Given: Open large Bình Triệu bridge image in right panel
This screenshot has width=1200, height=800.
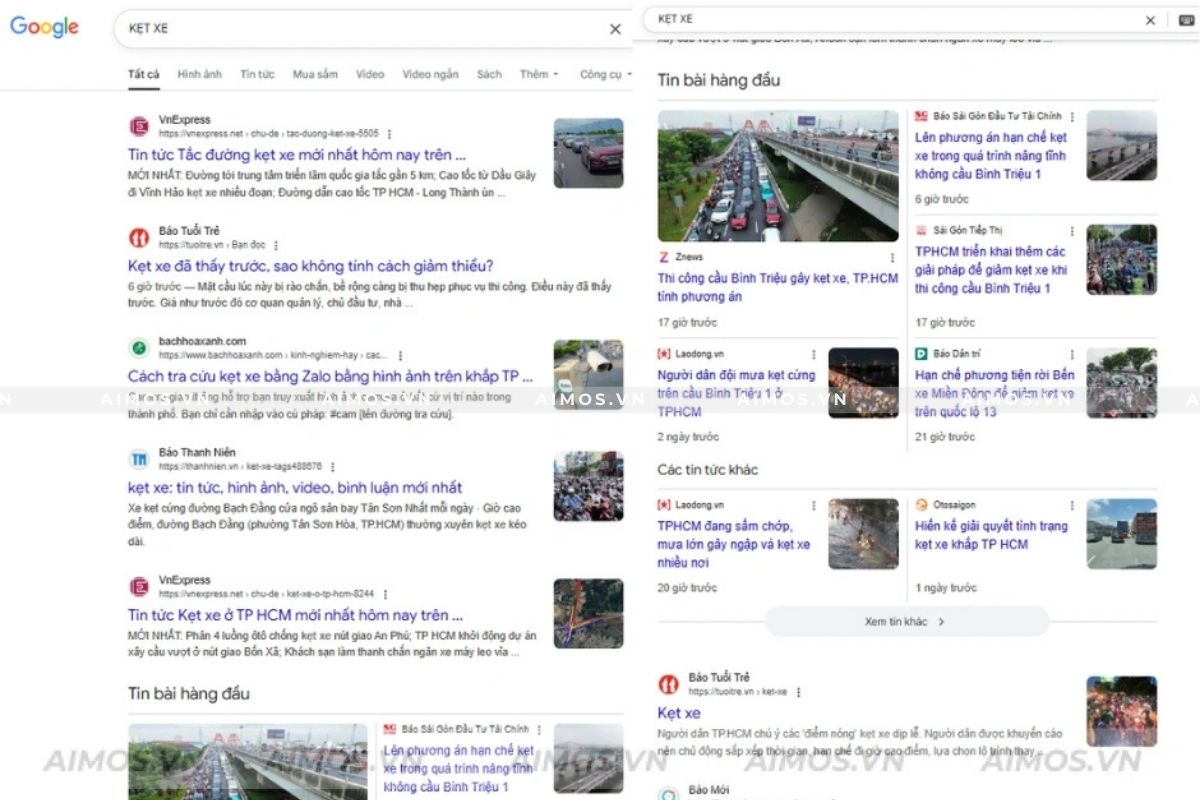Looking at the screenshot, I should 778,176.
